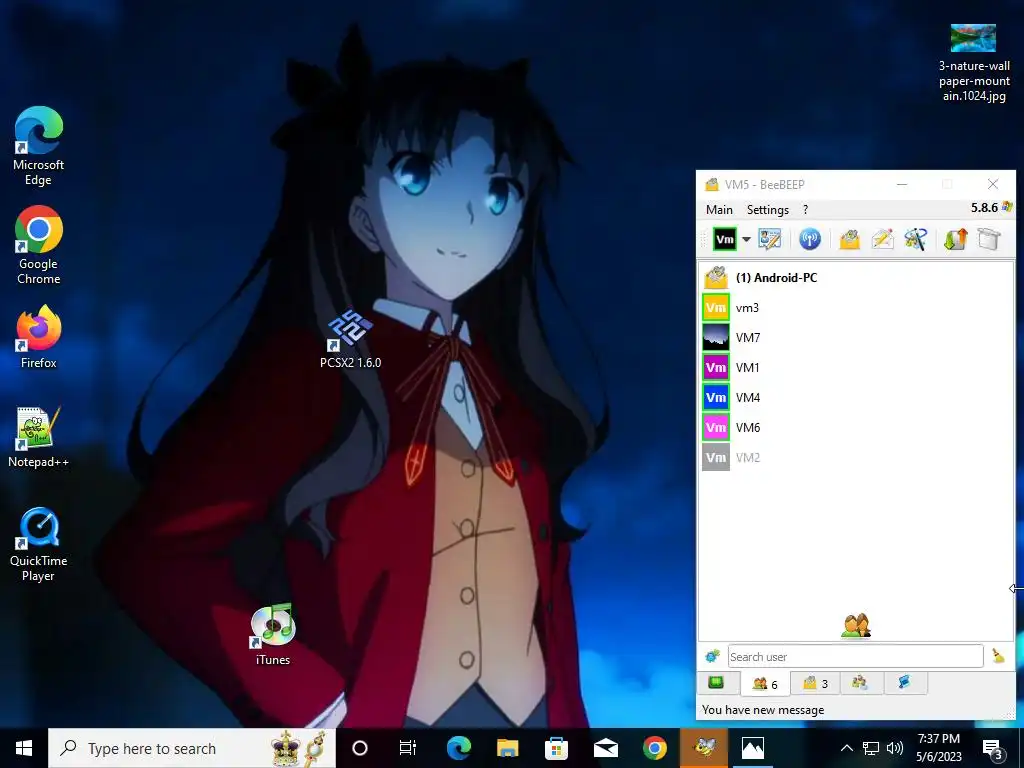
Task: Open the notification center with 3 alerts
Action: click(x=993, y=748)
